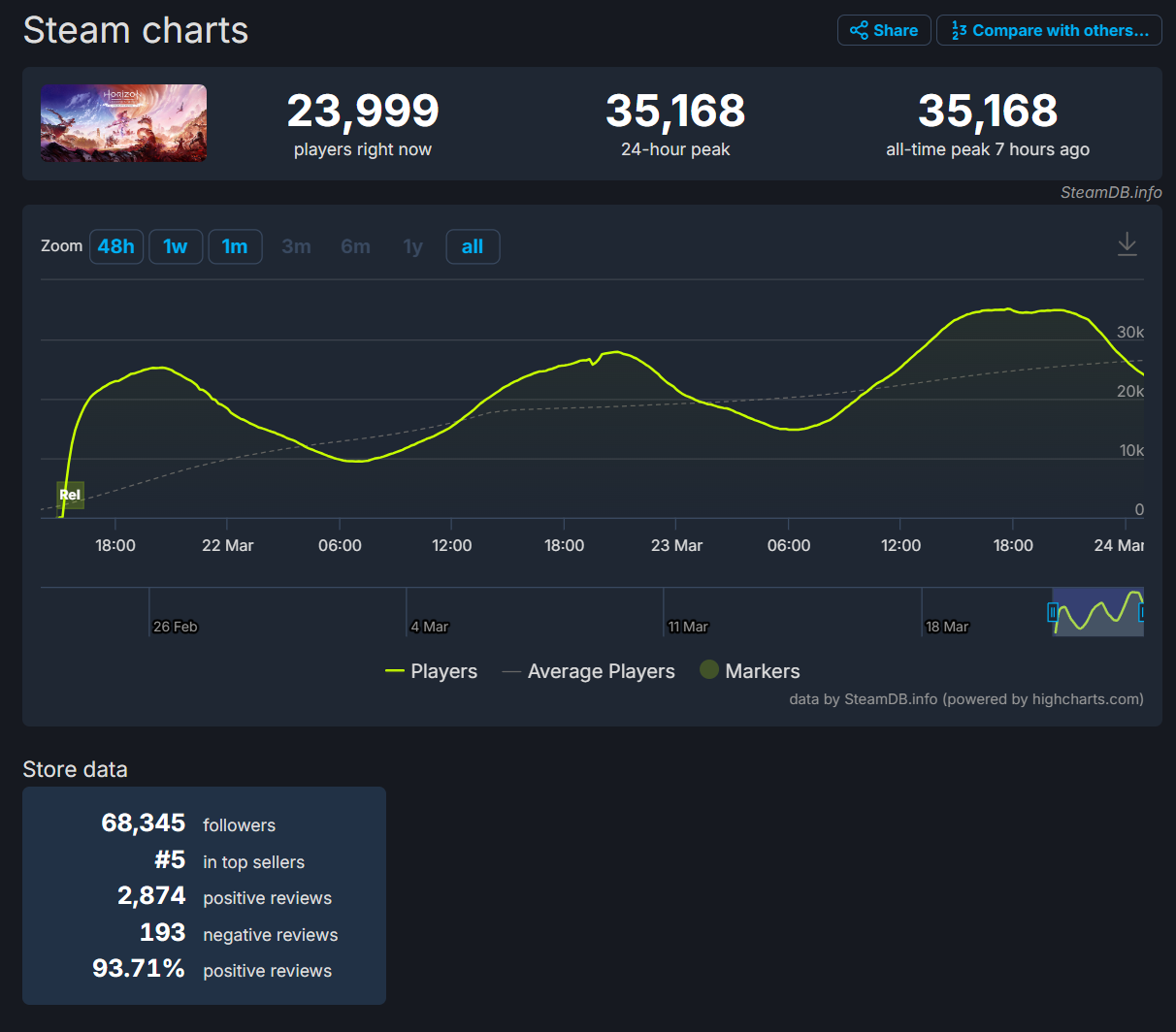The width and height of the screenshot is (1176, 1032).
Task: Toggle Average Players series in legend
Action: (x=589, y=671)
